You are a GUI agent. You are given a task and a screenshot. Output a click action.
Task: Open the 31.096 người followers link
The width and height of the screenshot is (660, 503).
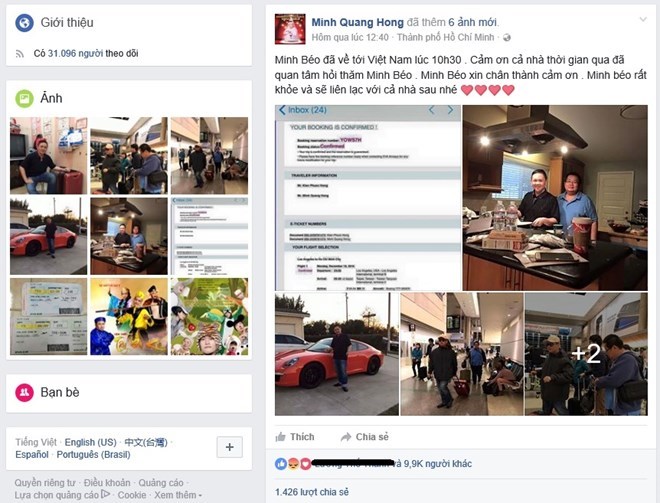[75, 53]
